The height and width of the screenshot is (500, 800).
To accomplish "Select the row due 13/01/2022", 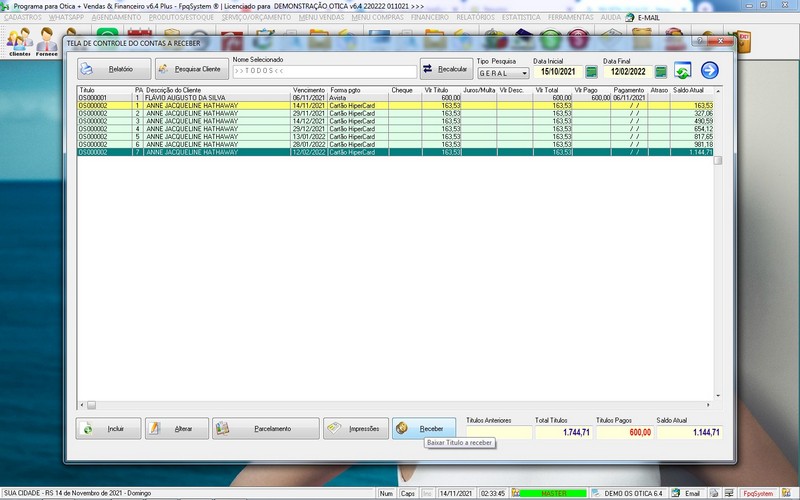I will [x=395, y=137].
